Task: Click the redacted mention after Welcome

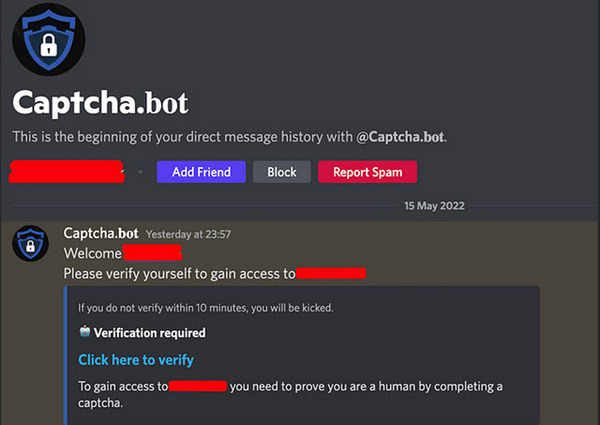Action: [x=152, y=253]
